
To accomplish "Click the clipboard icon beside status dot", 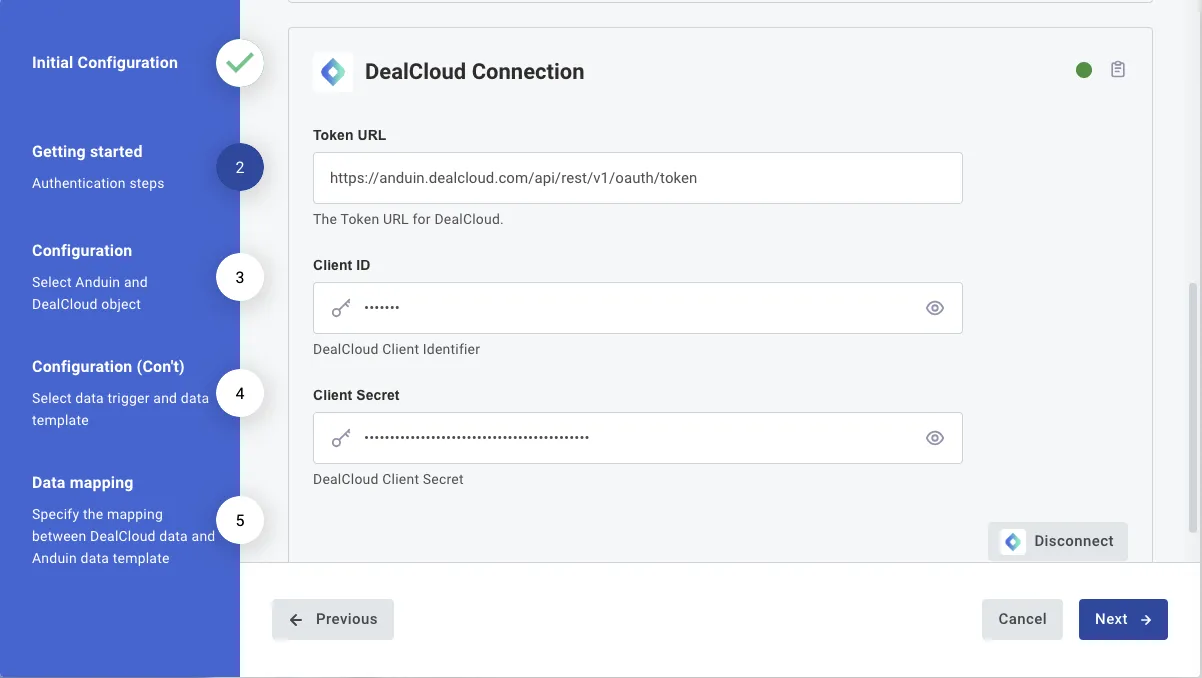I will tap(1118, 70).
